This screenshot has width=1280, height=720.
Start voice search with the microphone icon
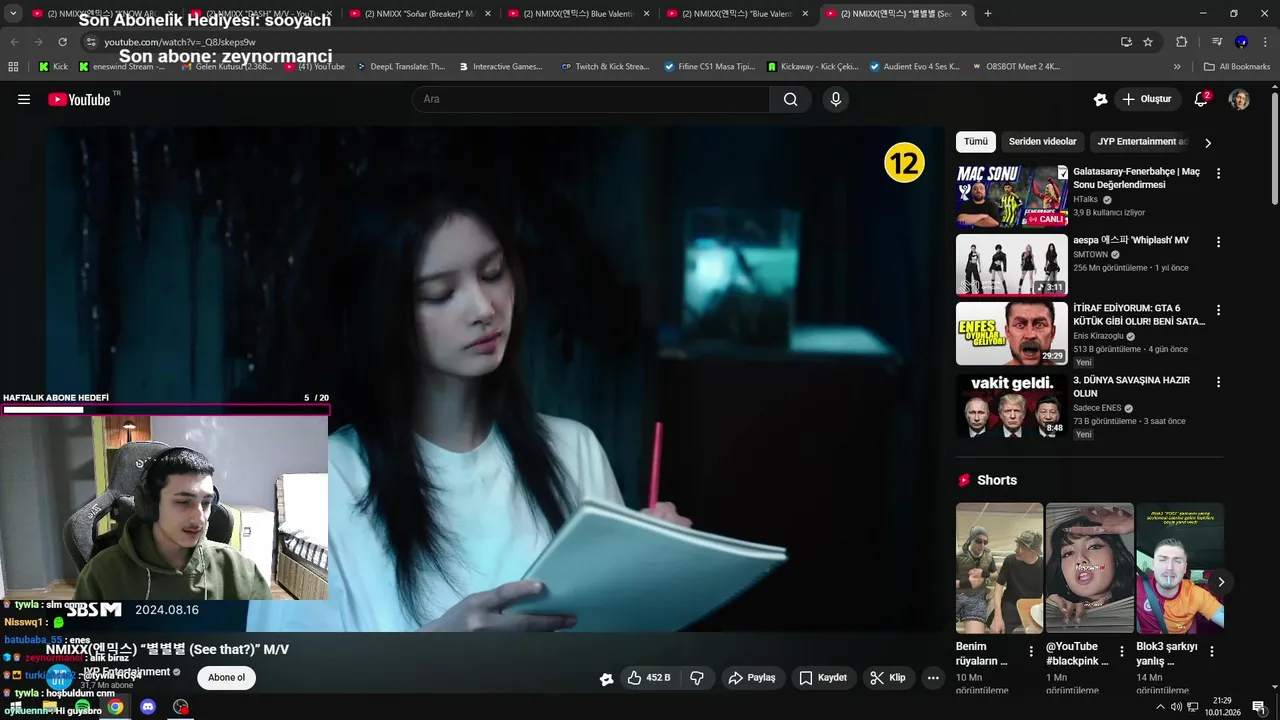[x=836, y=99]
